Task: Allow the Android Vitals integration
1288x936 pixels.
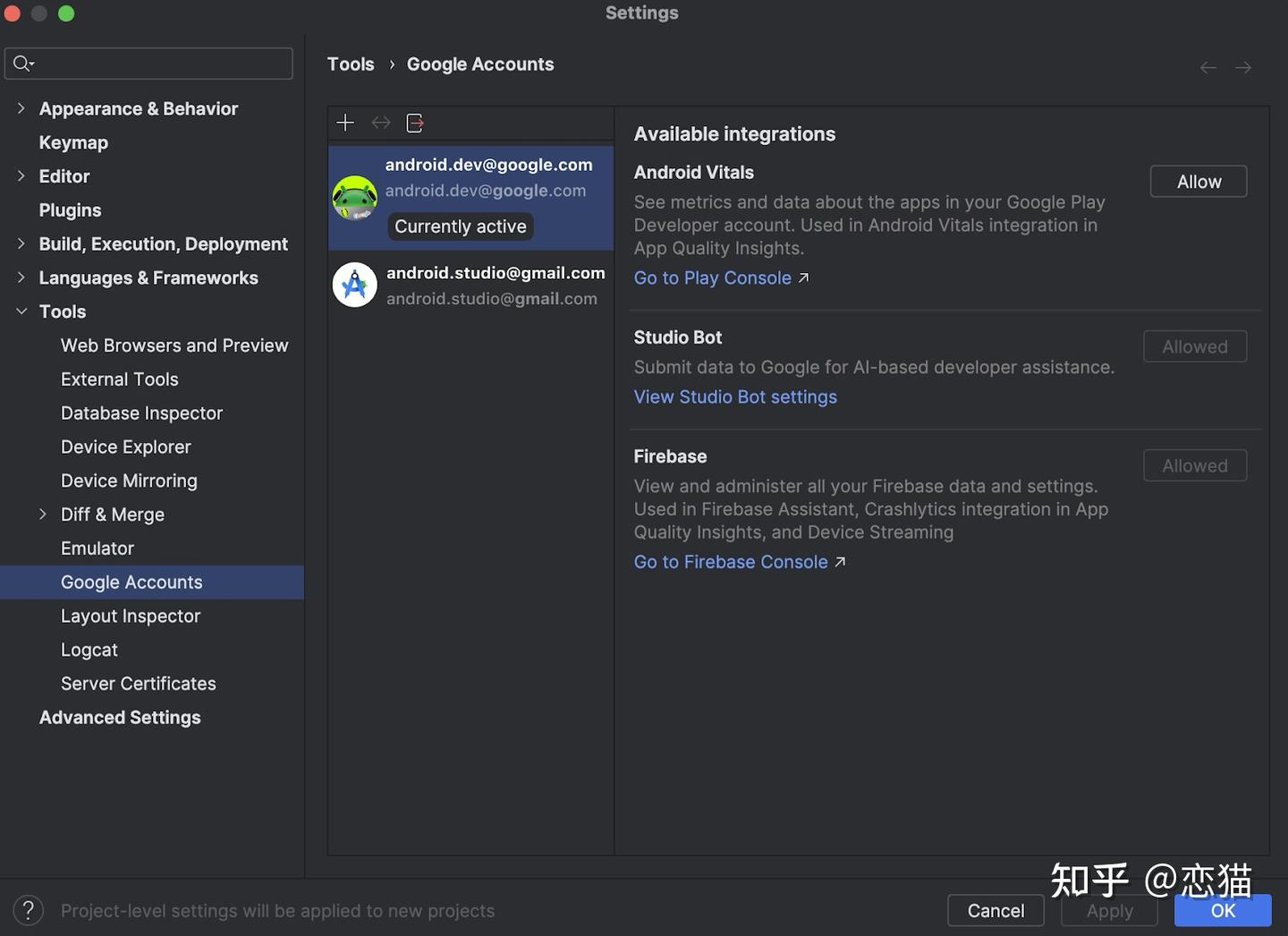Action: click(1198, 181)
